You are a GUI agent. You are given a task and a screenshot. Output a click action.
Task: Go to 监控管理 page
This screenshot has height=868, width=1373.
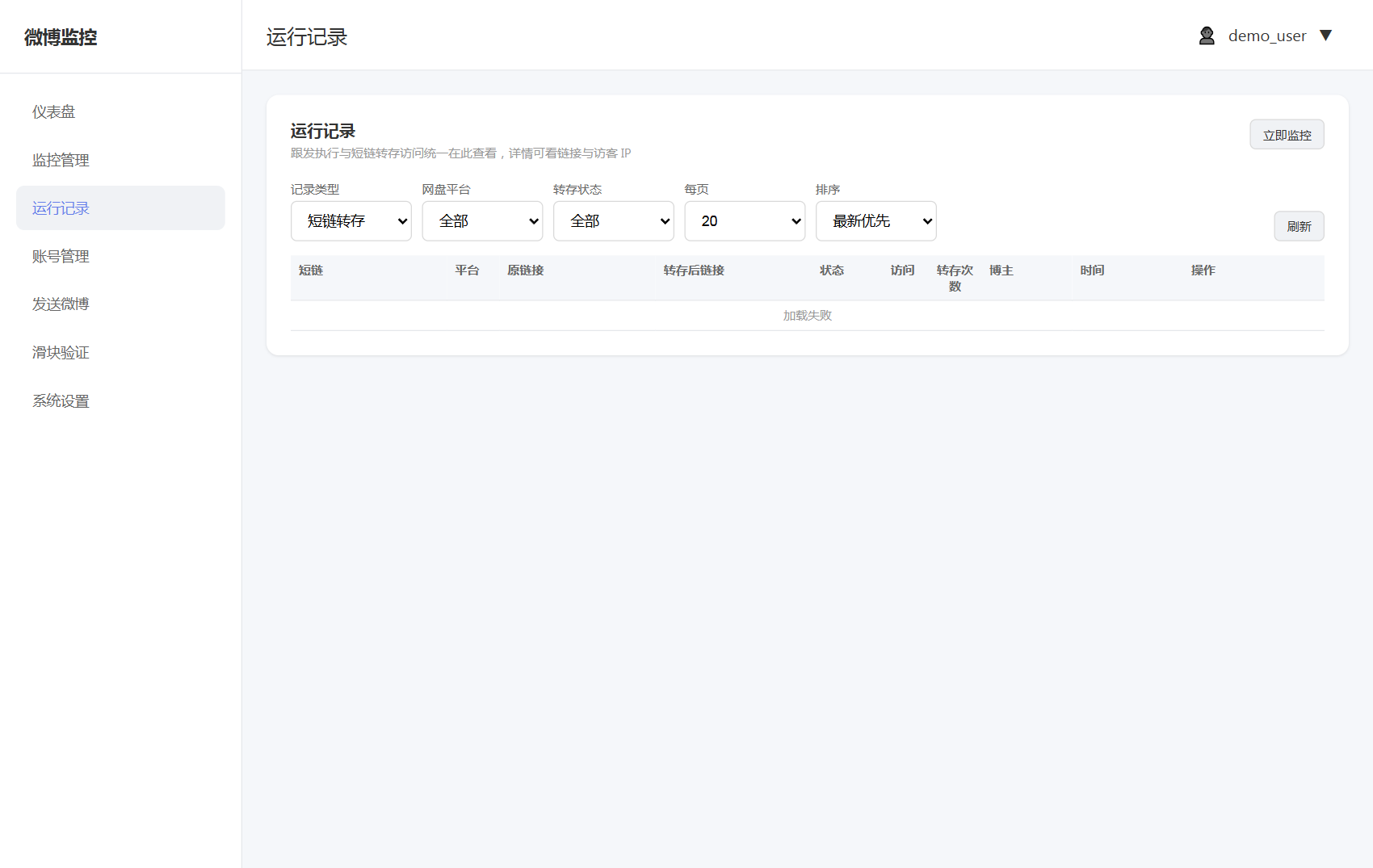click(120, 160)
